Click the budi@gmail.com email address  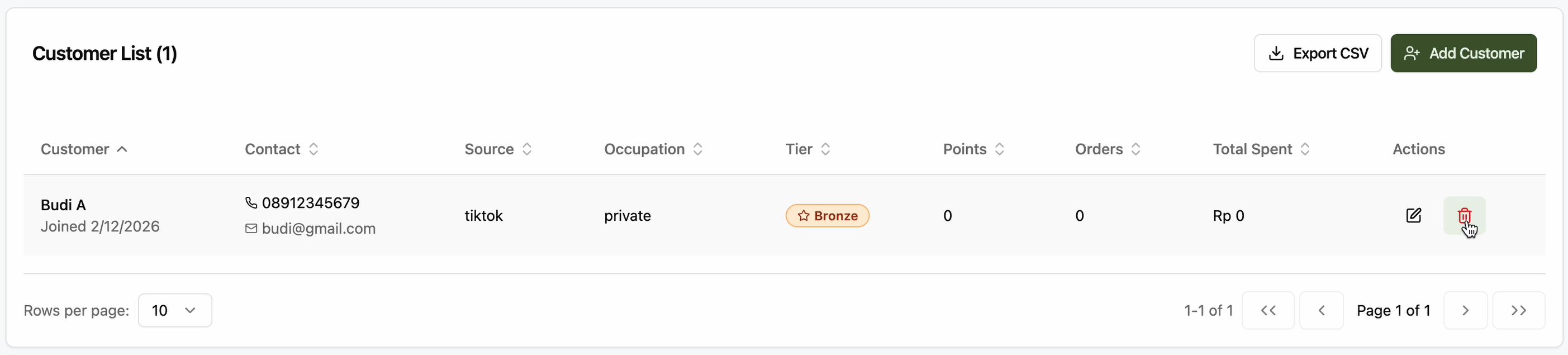point(319,228)
